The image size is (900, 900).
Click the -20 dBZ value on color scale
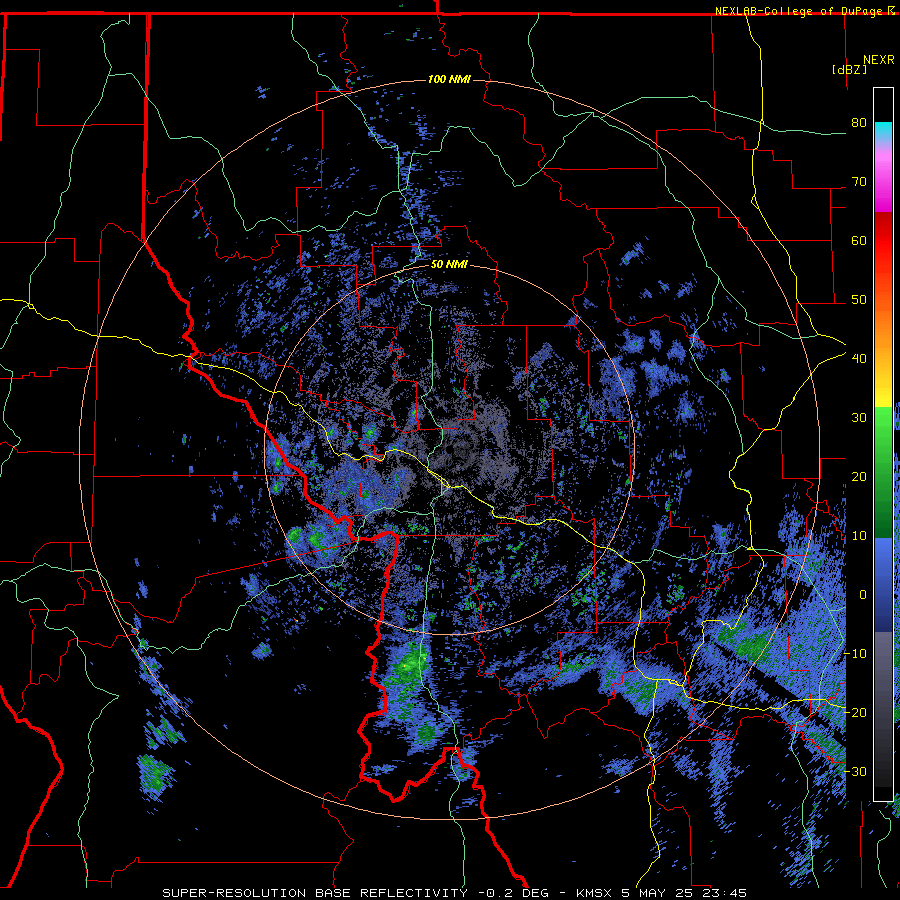(855, 712)
